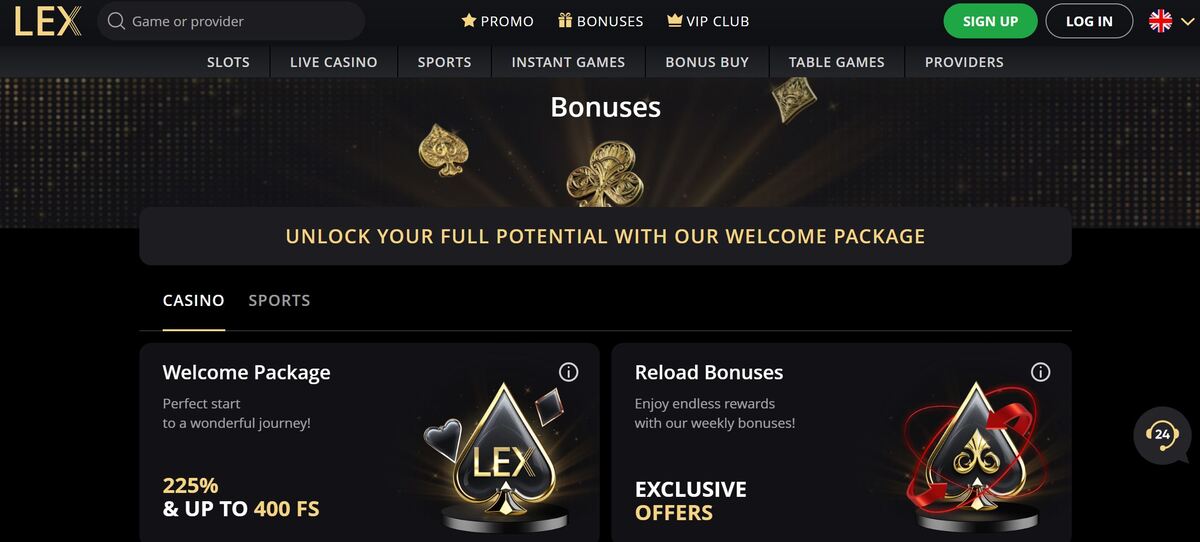Open the 24/7 support chat icon
Viewport: 1200px width, 542px height.
click(1162, 435)
